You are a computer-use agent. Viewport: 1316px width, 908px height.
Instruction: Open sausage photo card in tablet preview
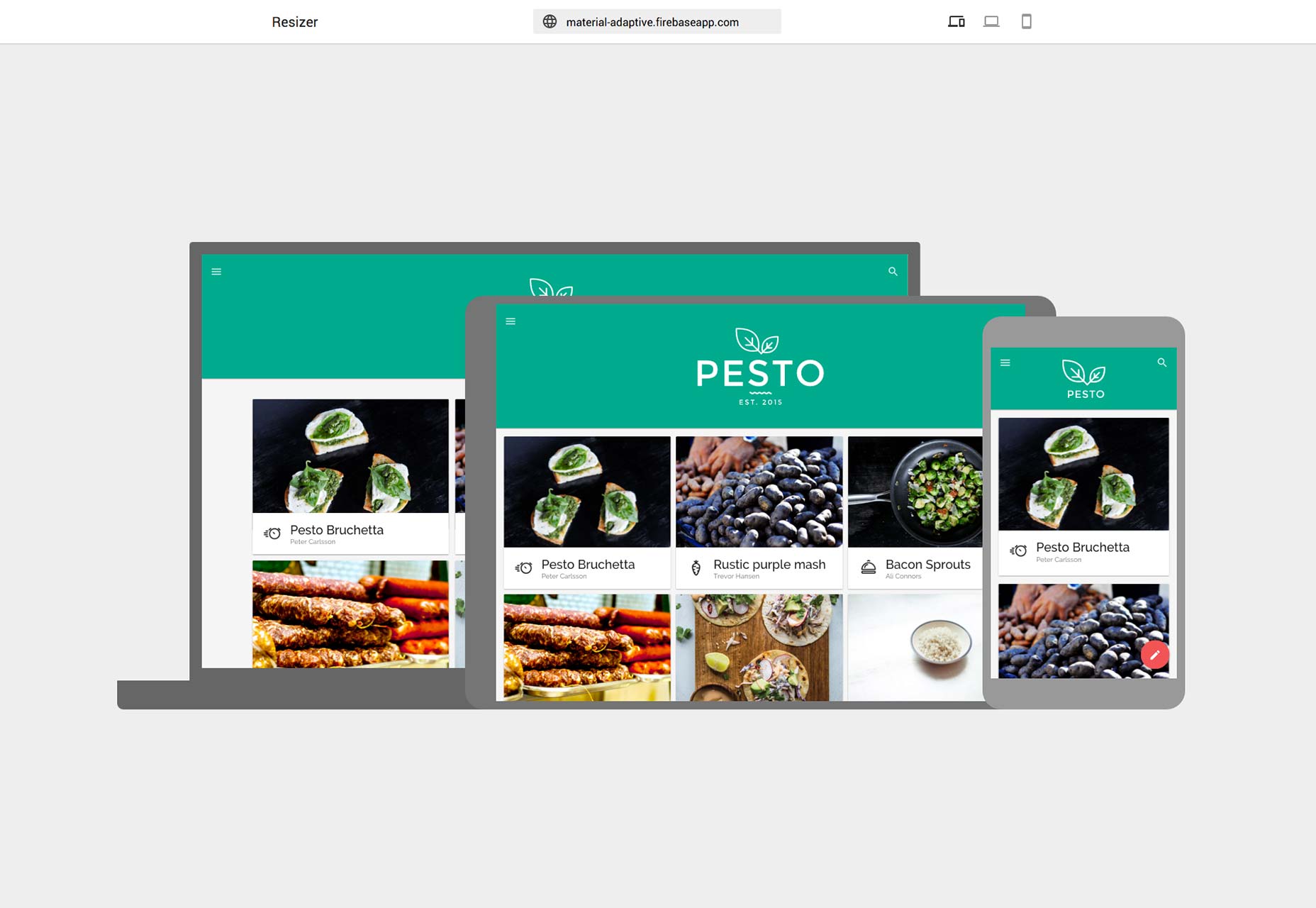(x=587, y=648)
